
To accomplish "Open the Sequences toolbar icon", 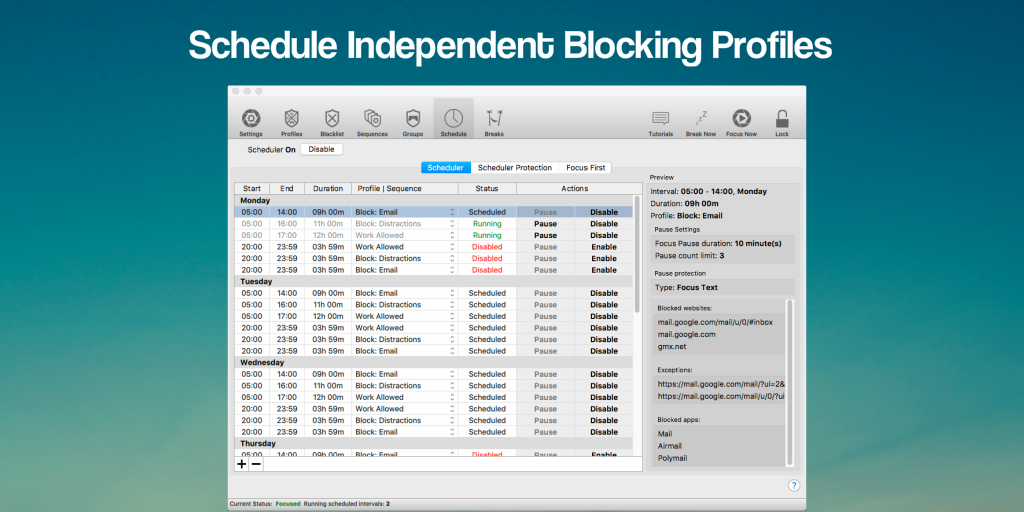I will 372,118.
